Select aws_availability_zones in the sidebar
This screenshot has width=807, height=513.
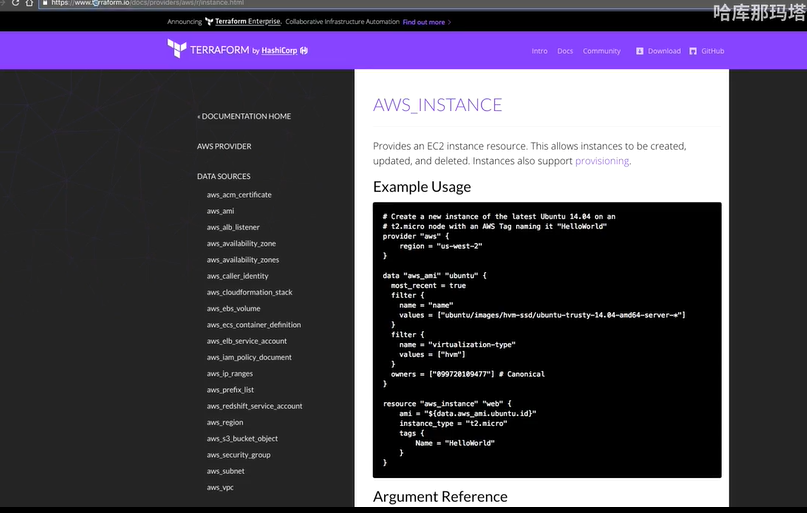[242, 260]
